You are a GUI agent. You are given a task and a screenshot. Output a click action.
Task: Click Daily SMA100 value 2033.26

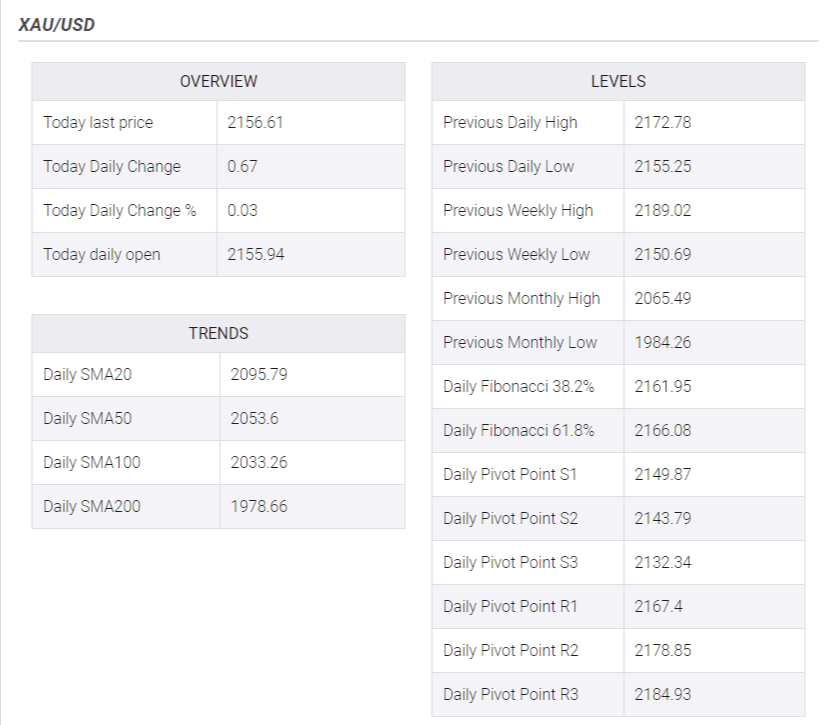tap(258, 463)
